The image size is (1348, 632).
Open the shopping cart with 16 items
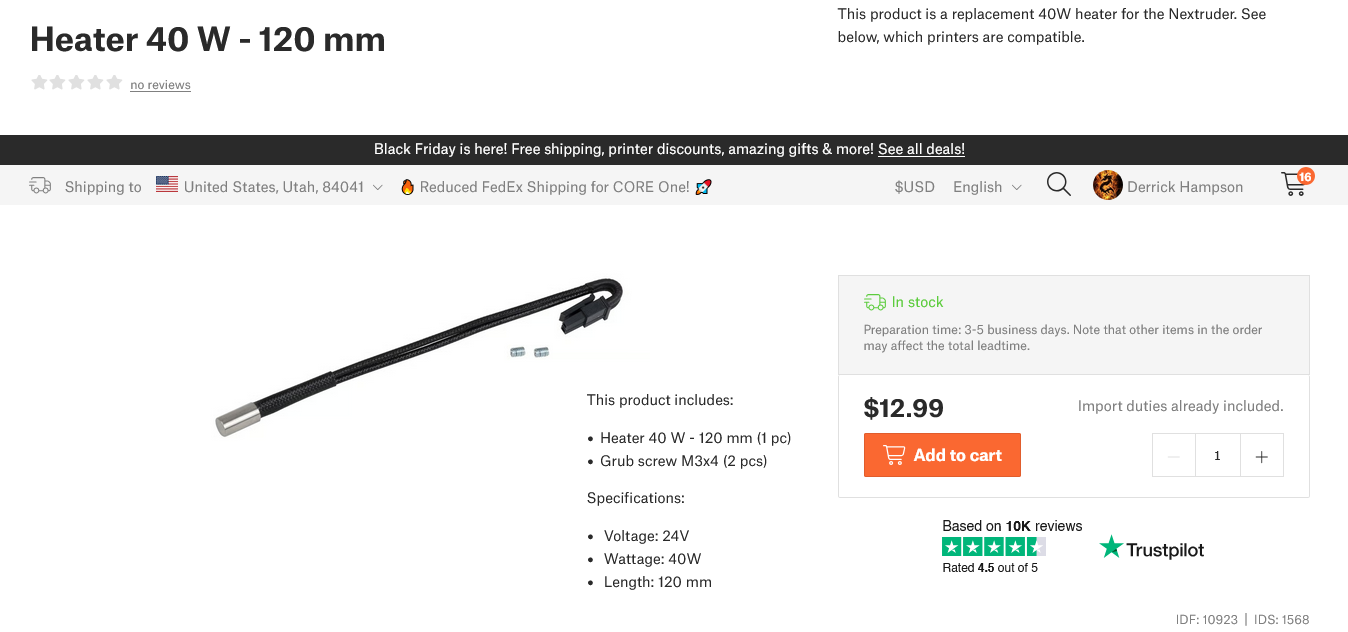click(x=1294, y=185)
